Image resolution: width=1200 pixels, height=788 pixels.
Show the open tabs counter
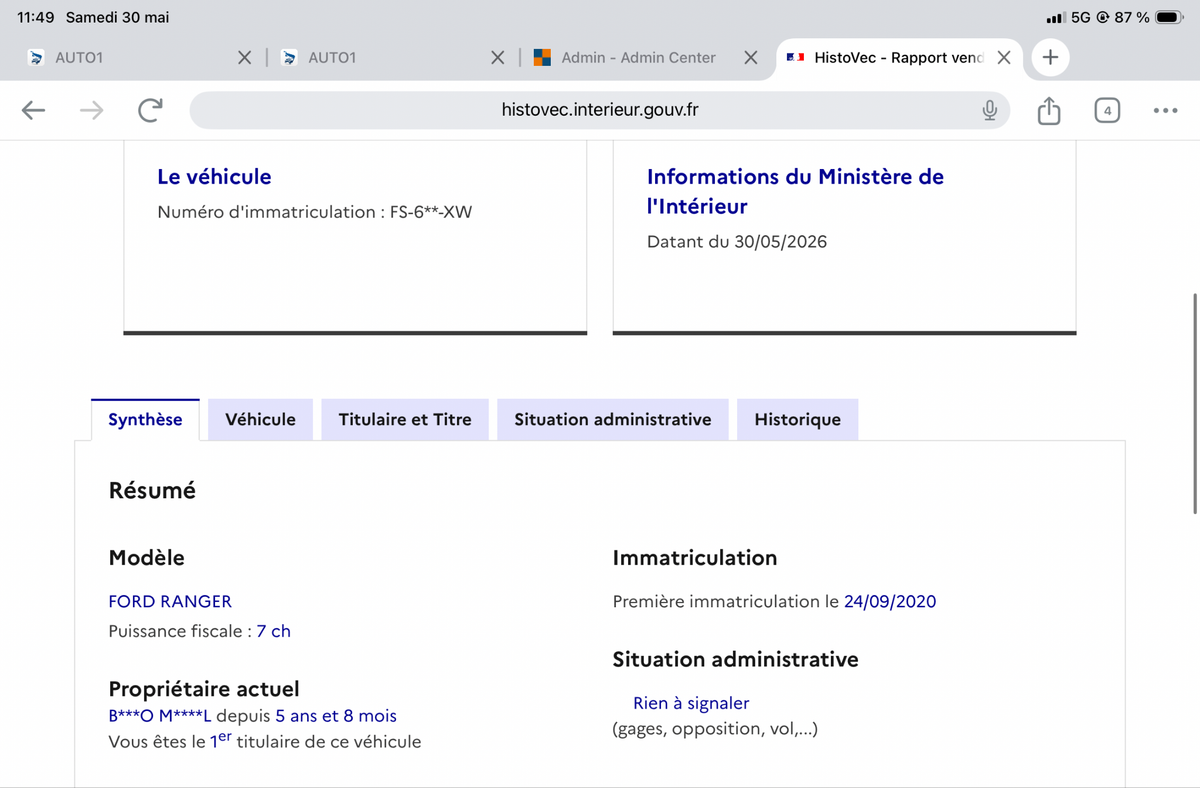point(1107,110)
